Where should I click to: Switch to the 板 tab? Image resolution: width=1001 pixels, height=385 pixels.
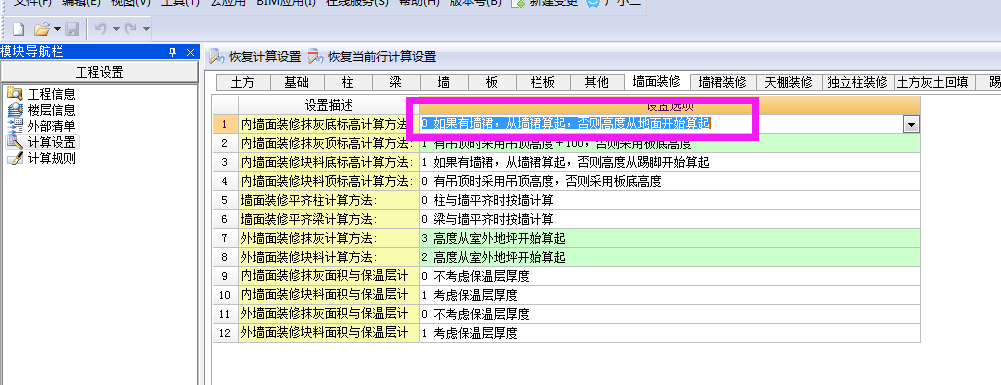[x=492, y=82]
